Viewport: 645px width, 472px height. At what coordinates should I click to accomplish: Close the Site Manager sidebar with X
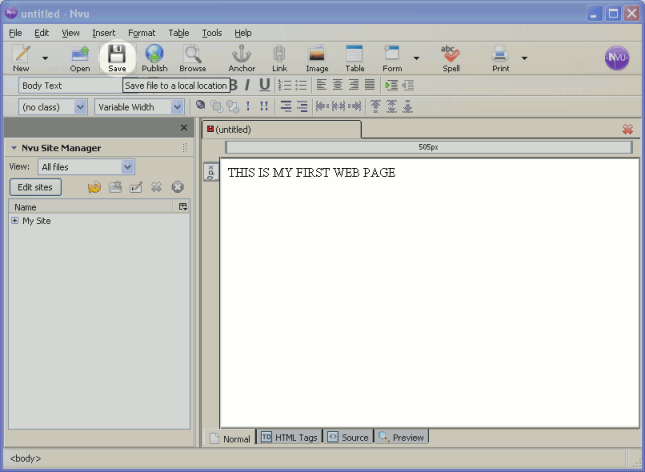coord(184,128)
